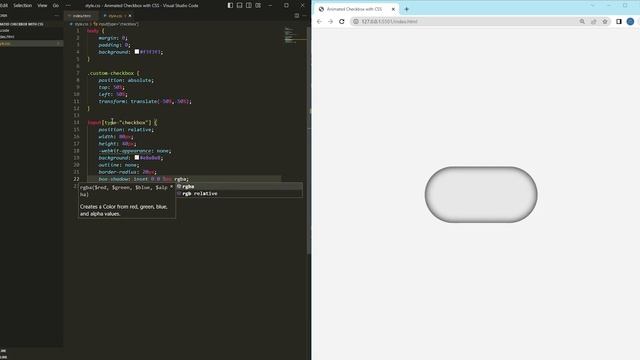Click the line 22 box-shadow declaration
The width and height of the screenshot is (640, 360).
(x=143, y=179)
